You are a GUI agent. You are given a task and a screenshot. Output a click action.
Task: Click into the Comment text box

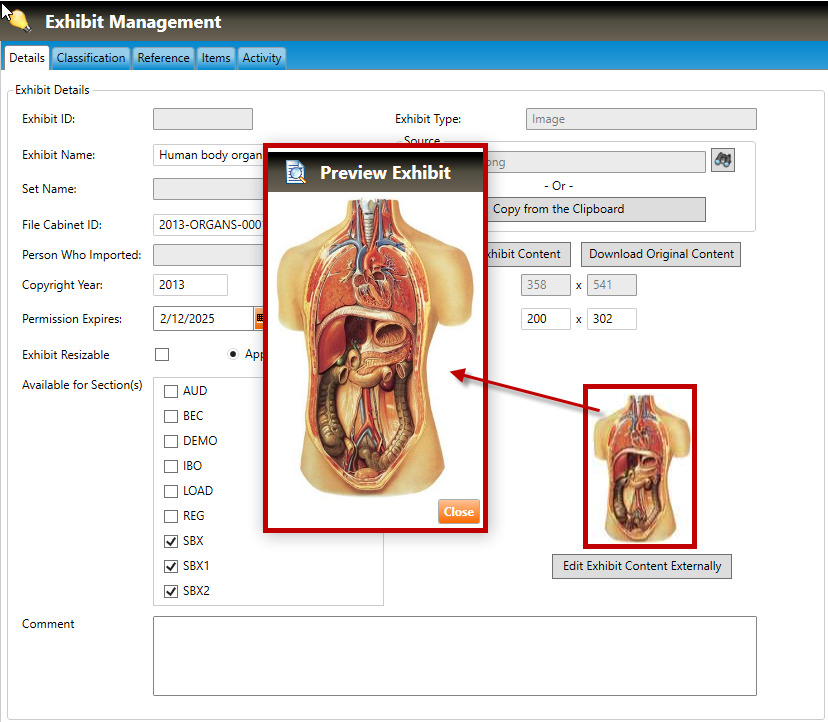click(454, 655)
